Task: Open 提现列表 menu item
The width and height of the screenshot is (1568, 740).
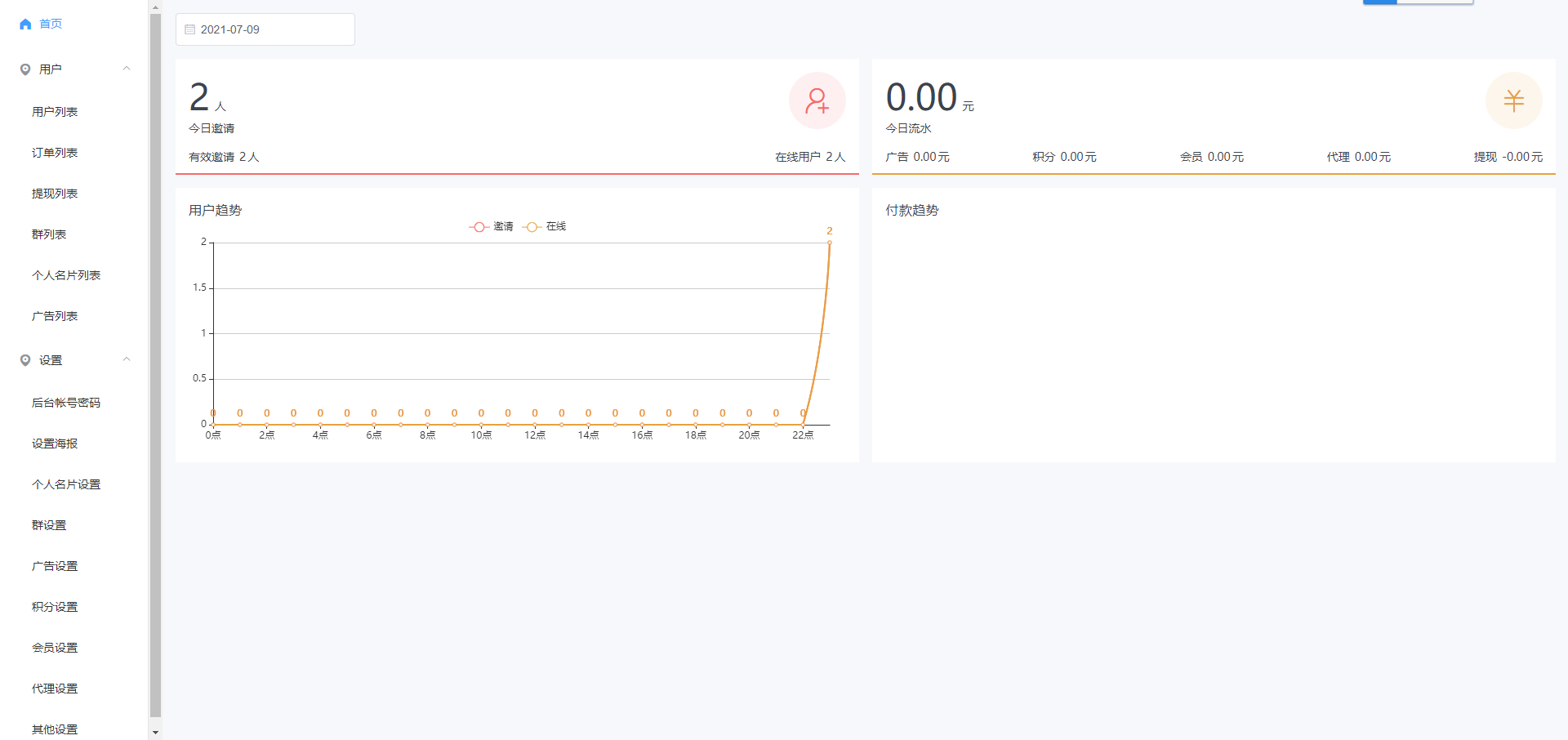Action: click(55, 194)
